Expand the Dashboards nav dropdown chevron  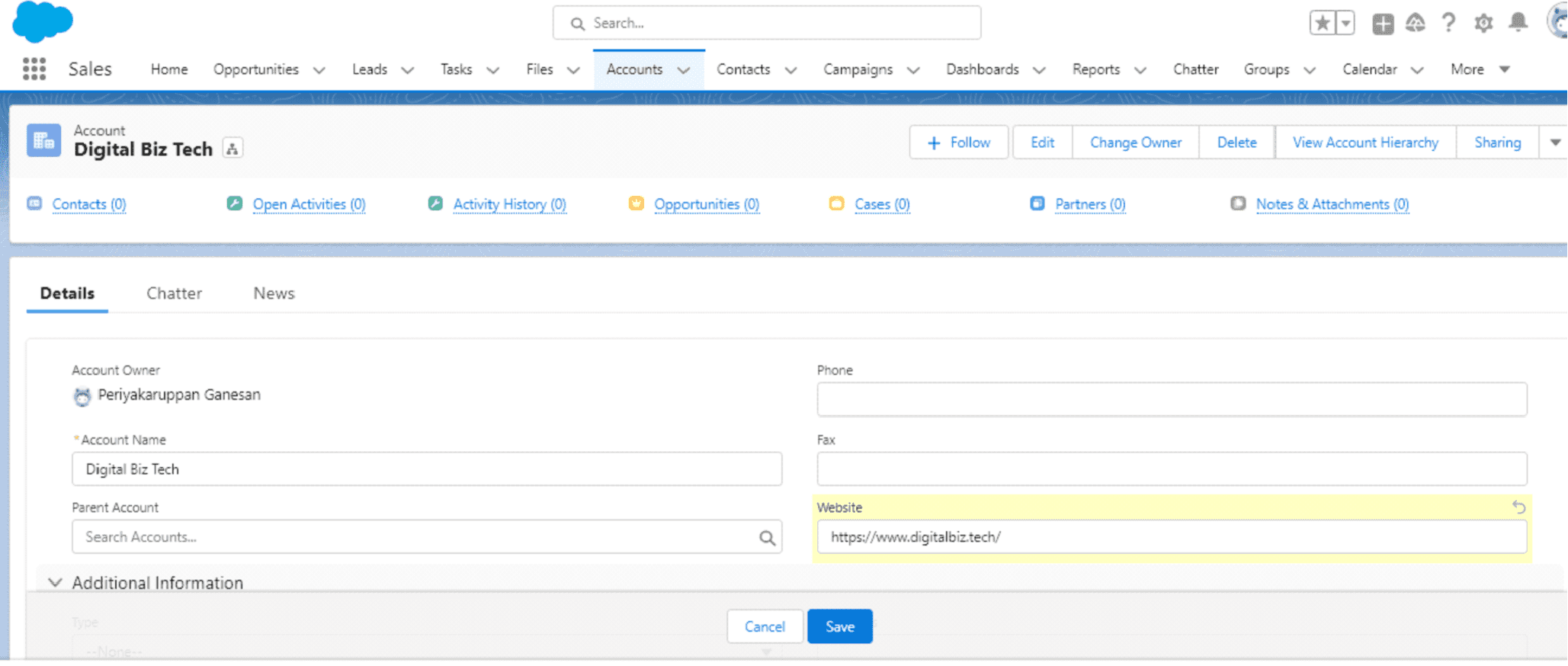(x=1039, y=70)
